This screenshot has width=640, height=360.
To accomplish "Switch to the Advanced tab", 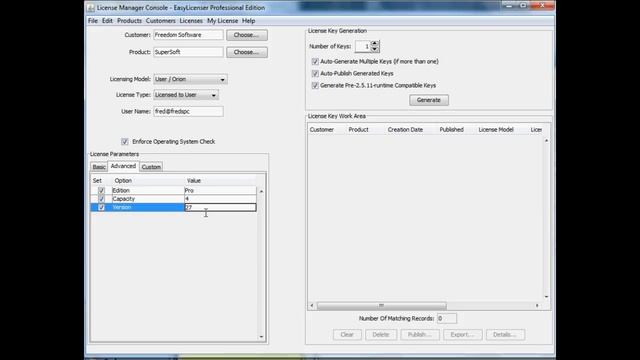I will [x=123, y=166].
